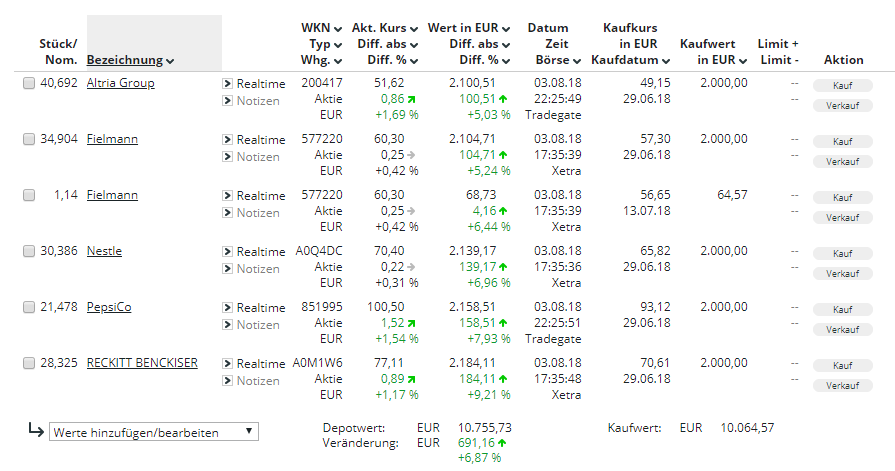Click Verkauf button for Fielmann 1,14 row
Image resolution: width=895 pixels, height=471 pixels.
(x=842, y=218)
